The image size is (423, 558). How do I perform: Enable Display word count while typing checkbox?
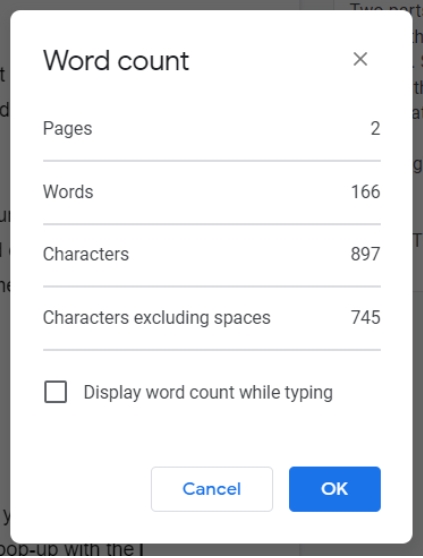tap(55, 392)
